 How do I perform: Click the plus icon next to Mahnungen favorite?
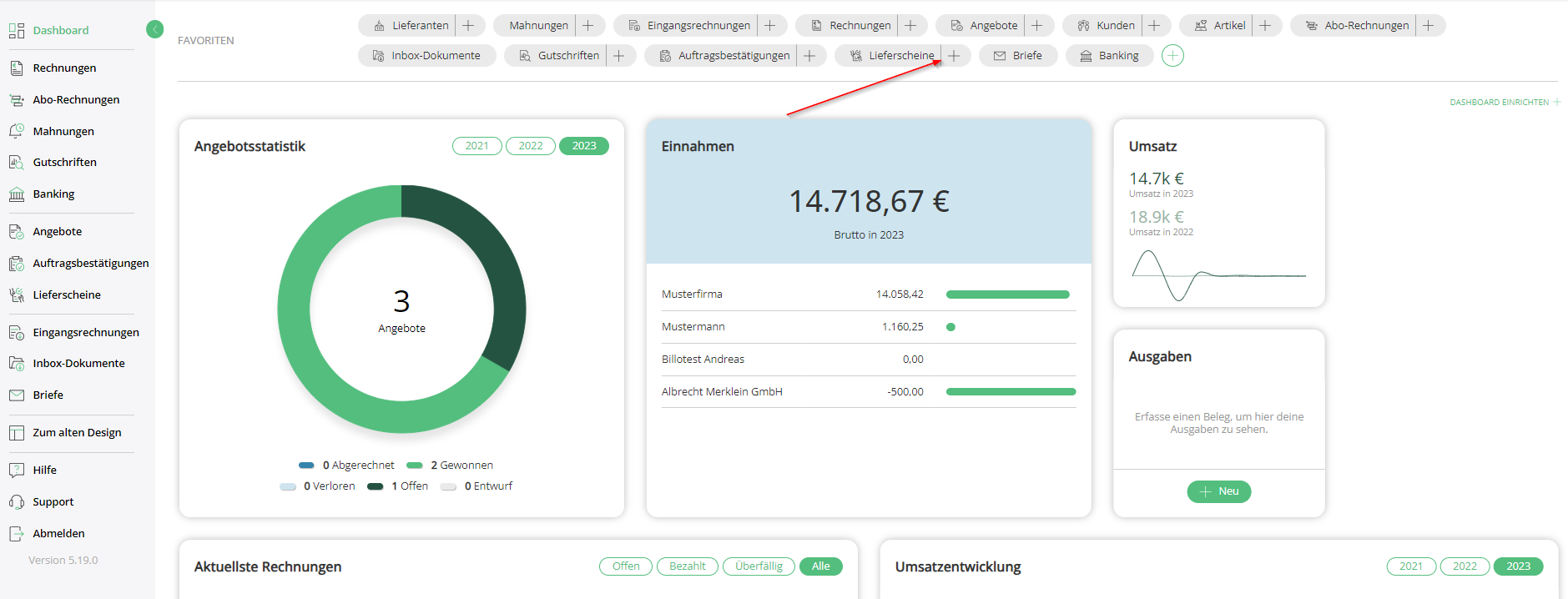point(587,26)
